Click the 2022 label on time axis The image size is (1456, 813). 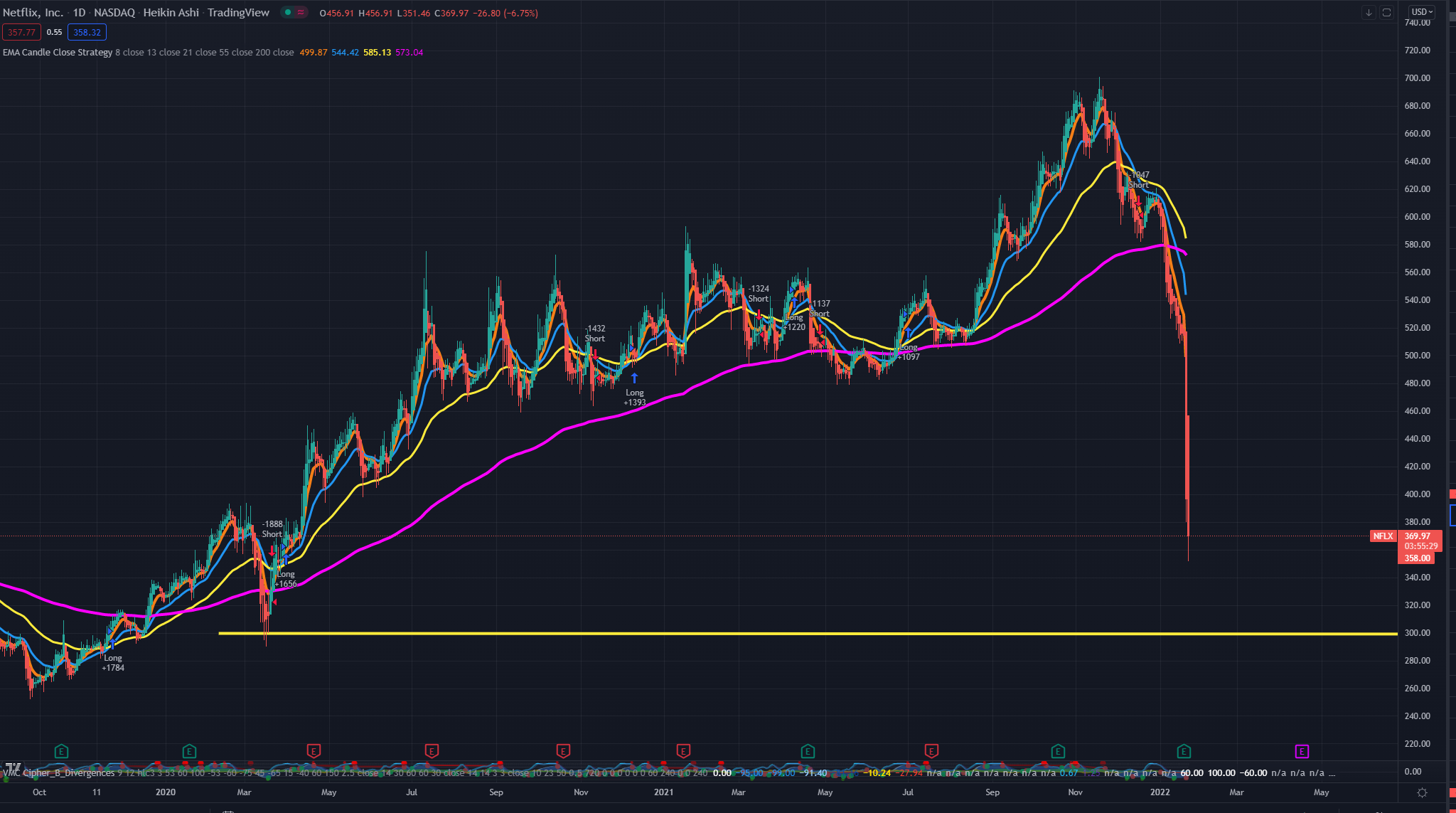pos(1160,792)
